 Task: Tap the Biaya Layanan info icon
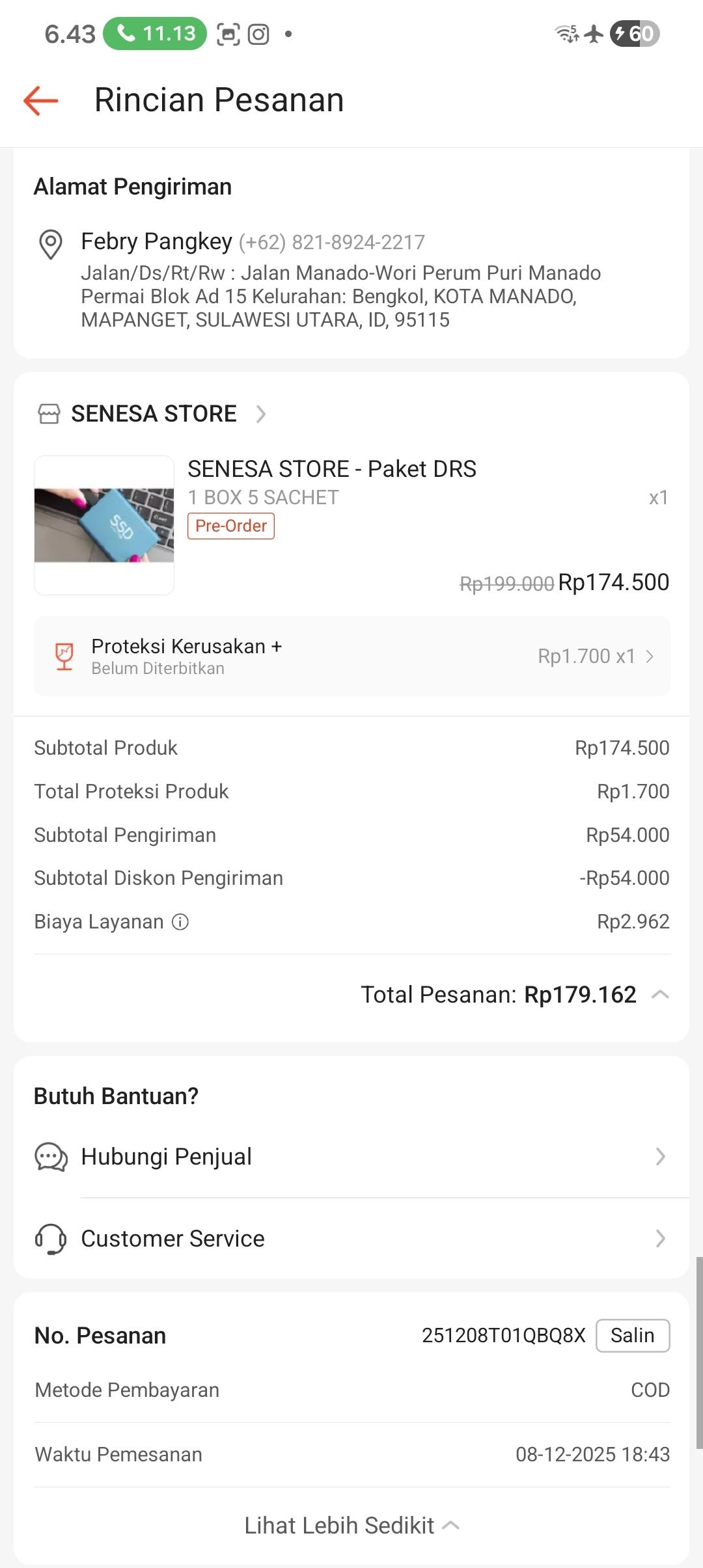[x=180, y=922]
